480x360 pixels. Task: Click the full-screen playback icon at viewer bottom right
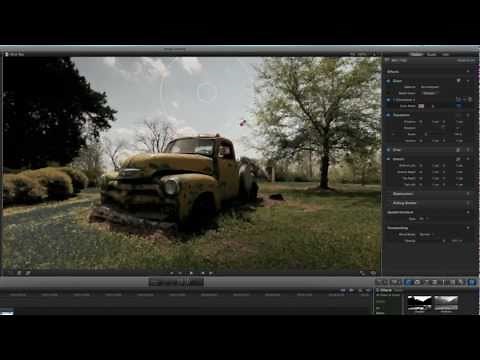click(x=363, y=273)
